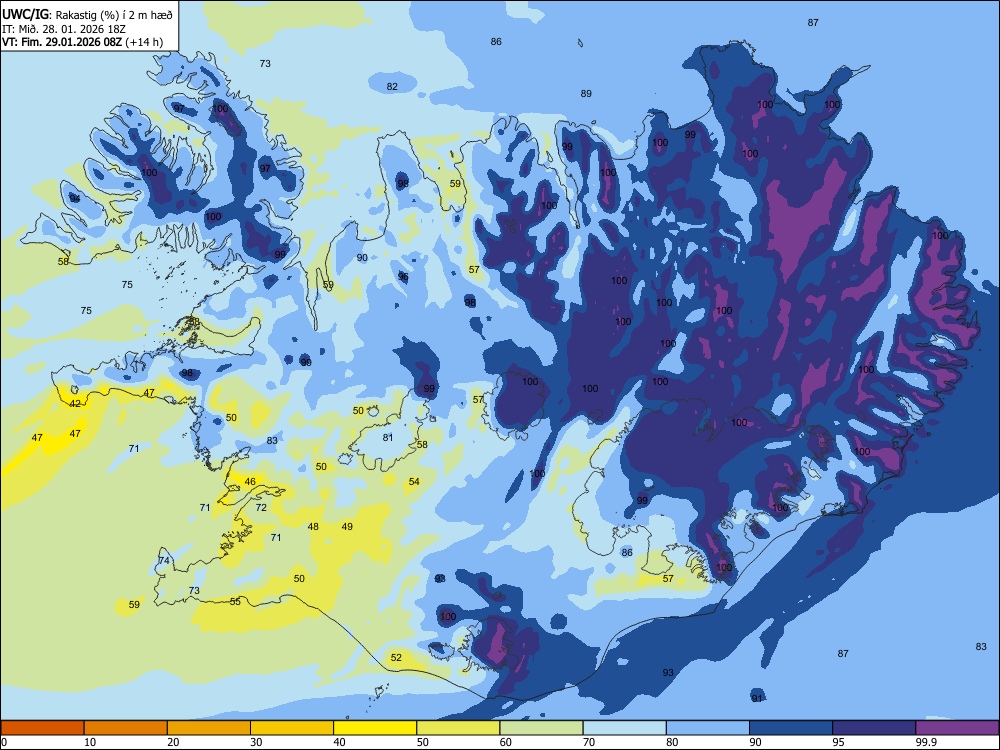Click the legend tick label '30'

click(x=256, y=742)
